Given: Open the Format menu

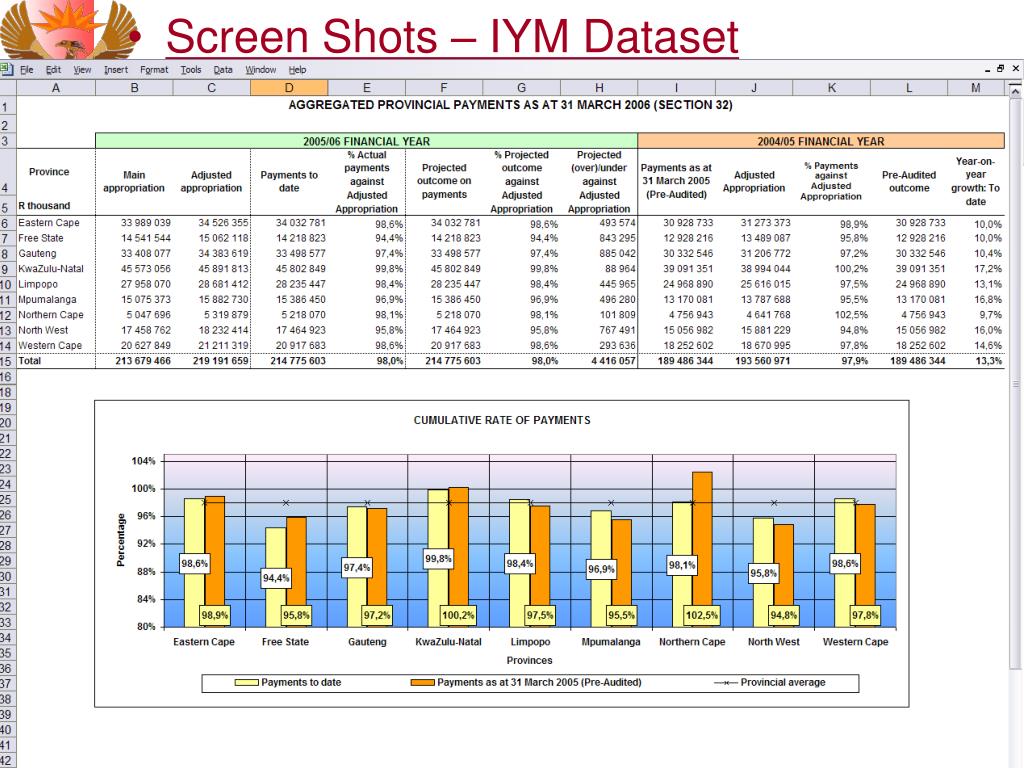Looking at the screenshot, I should coord(153,70).
